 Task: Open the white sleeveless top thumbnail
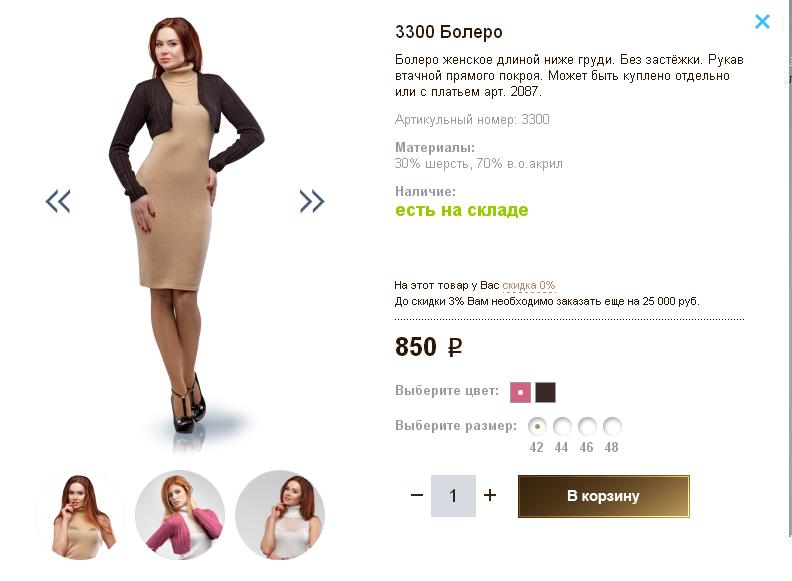[280, 515]
